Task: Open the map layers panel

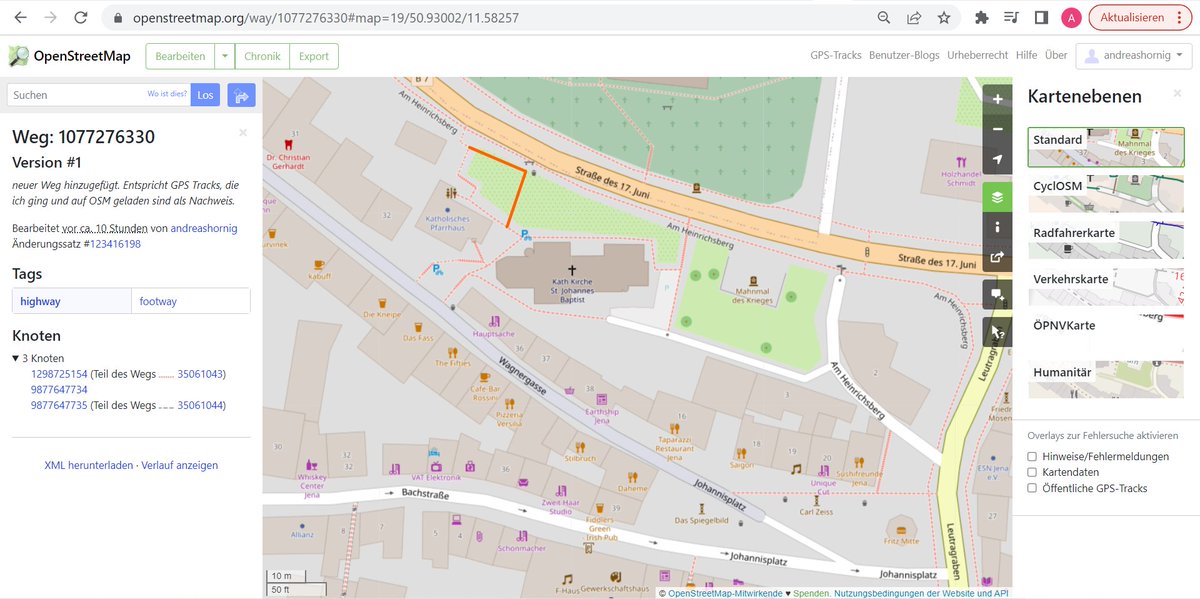Action: (996, 196)
